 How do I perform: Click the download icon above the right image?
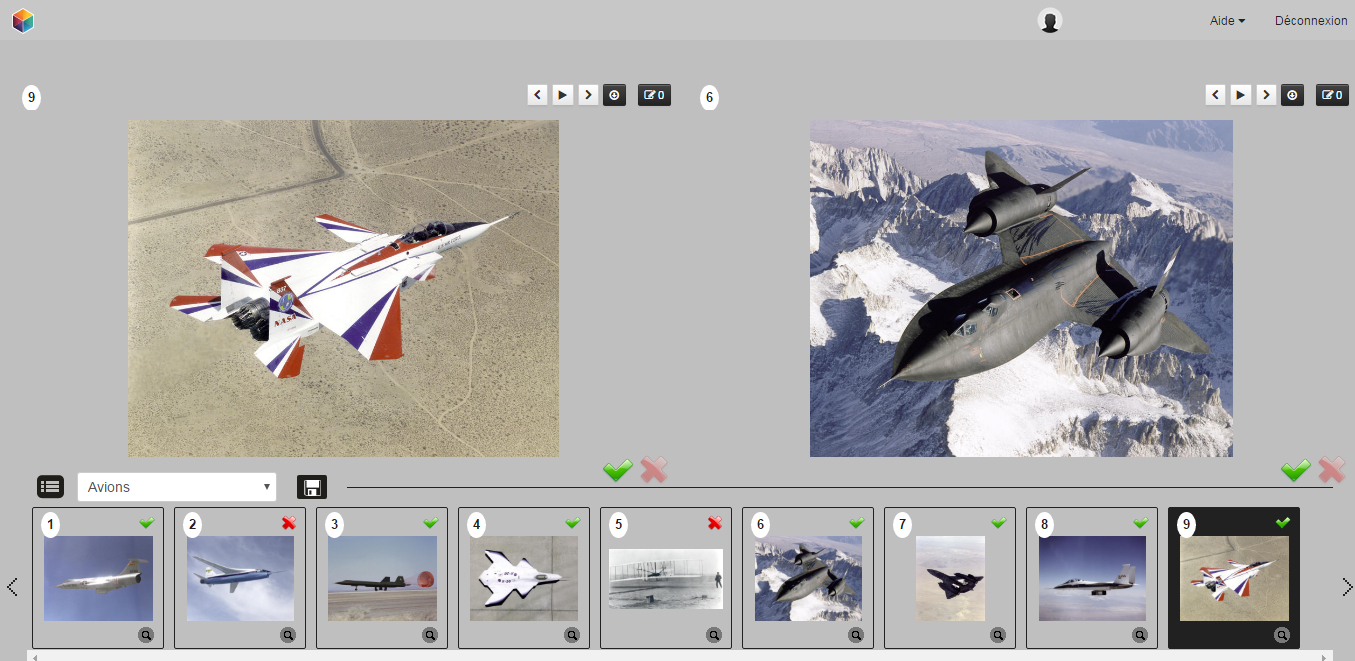[1292, 95]
